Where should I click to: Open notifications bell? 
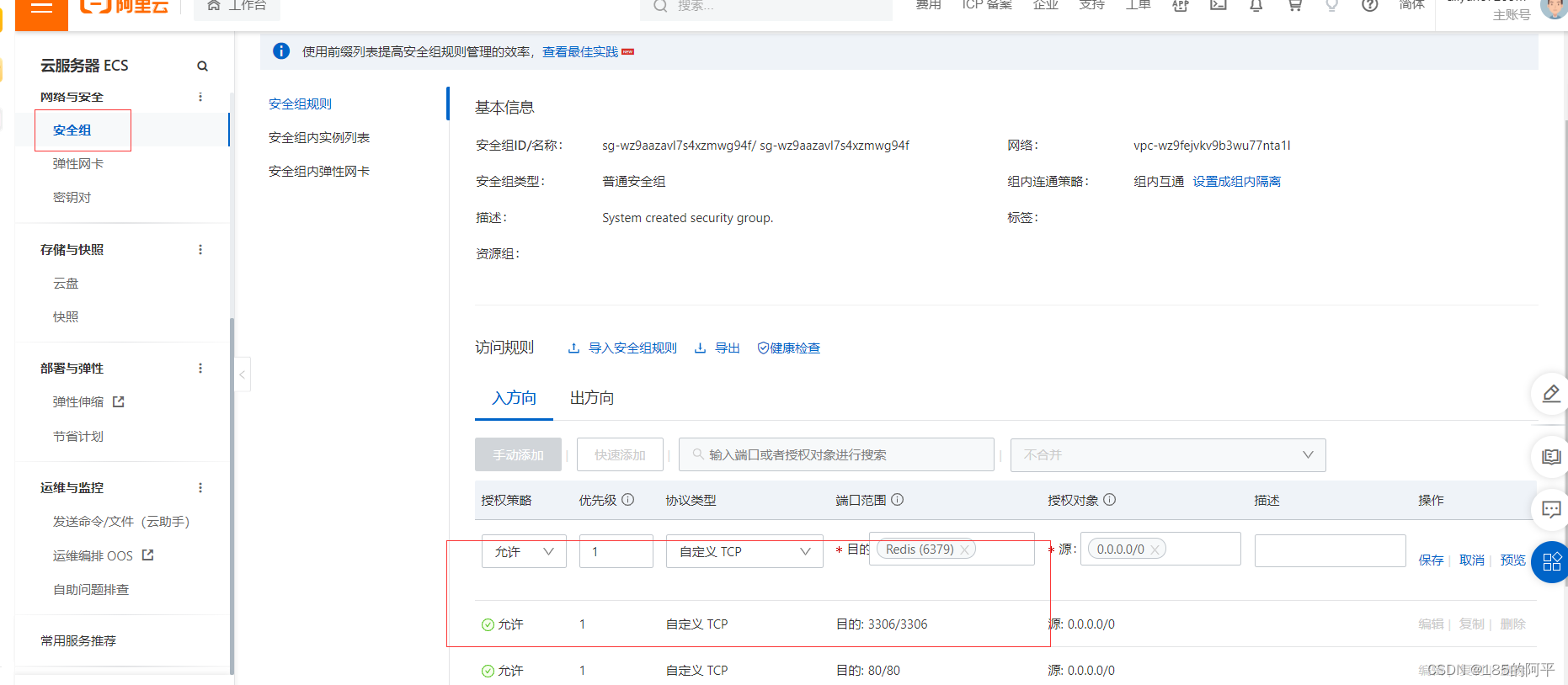point(1256,5)
